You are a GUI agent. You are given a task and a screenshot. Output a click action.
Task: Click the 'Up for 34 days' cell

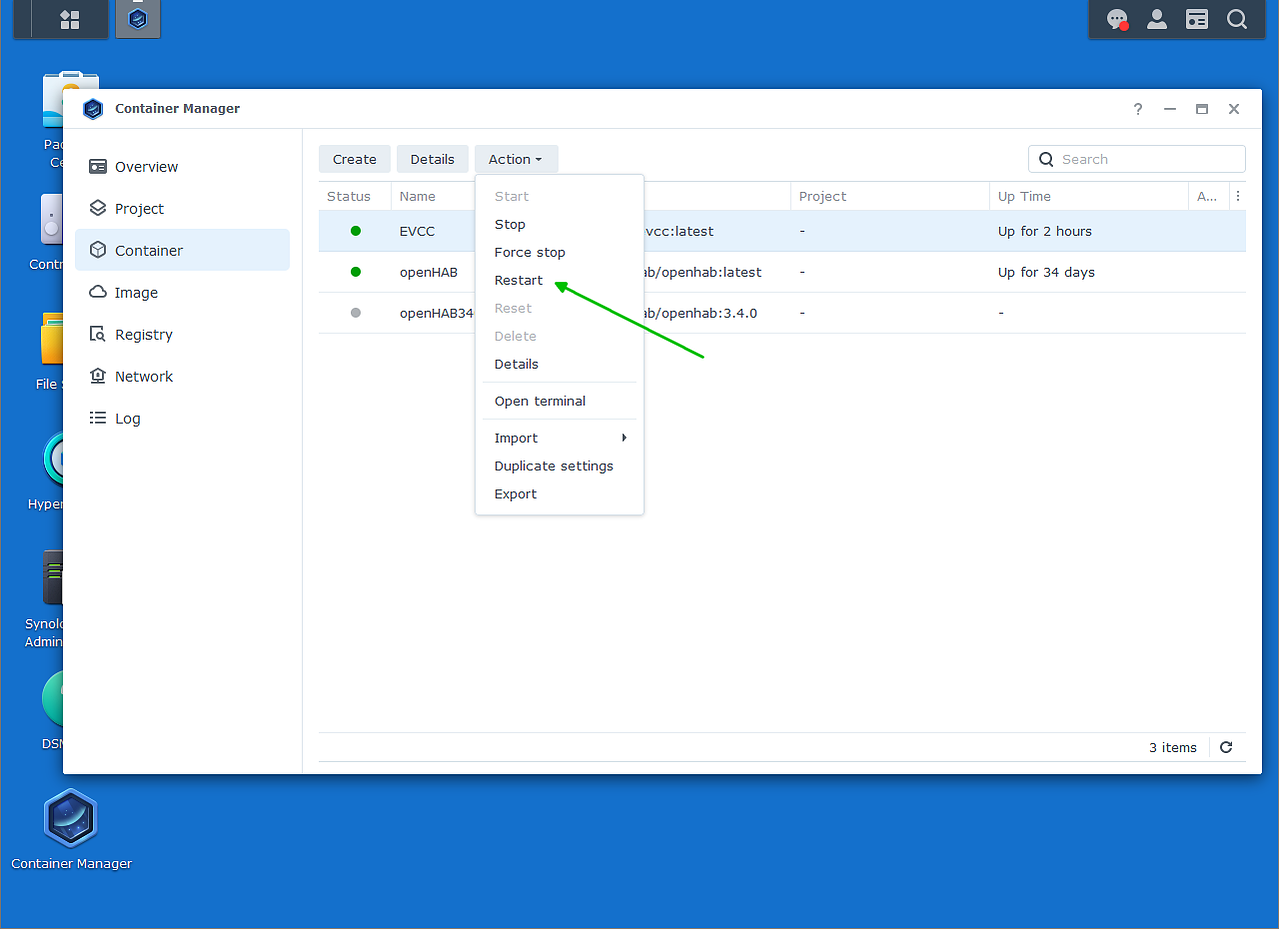pyautogui.click(x=1046, y=272)
